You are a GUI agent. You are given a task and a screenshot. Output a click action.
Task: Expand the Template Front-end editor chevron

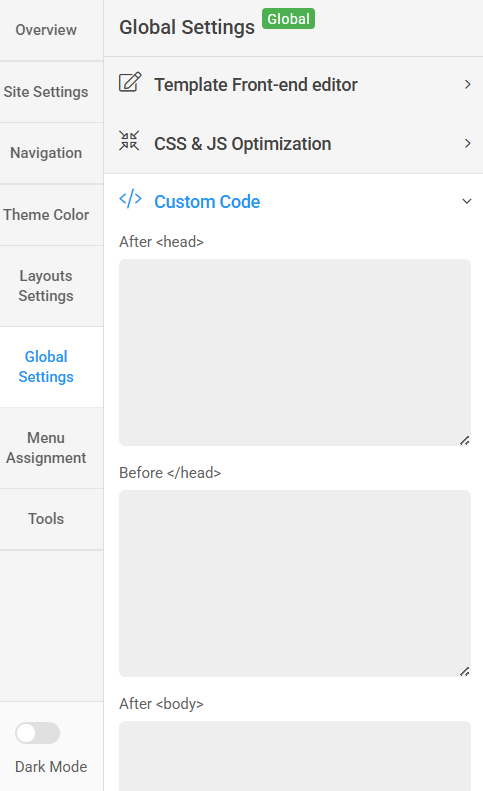click(467, 84)
